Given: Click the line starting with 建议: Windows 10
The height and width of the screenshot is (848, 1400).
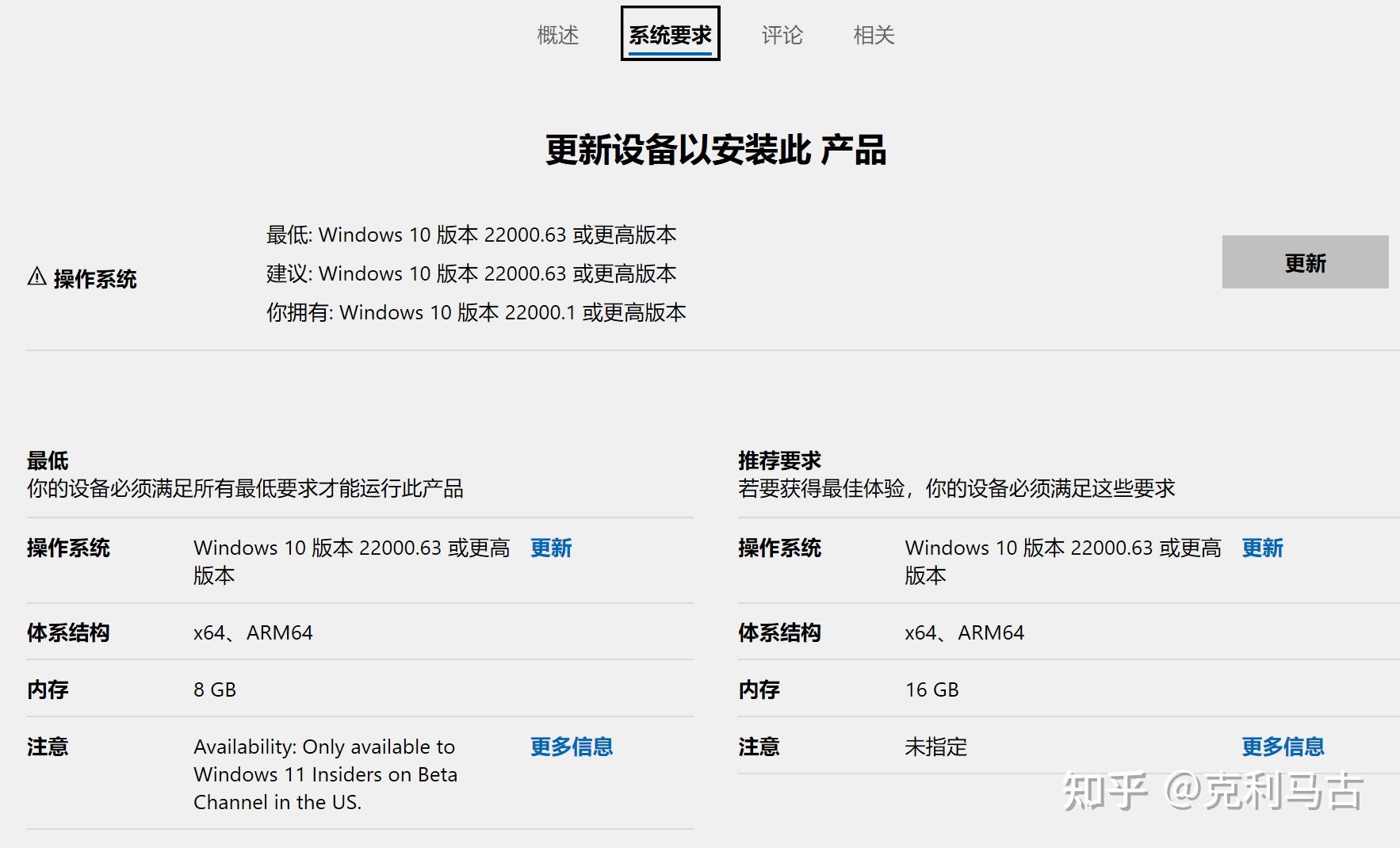Looking at the screenshot, I should coord(472,273).
